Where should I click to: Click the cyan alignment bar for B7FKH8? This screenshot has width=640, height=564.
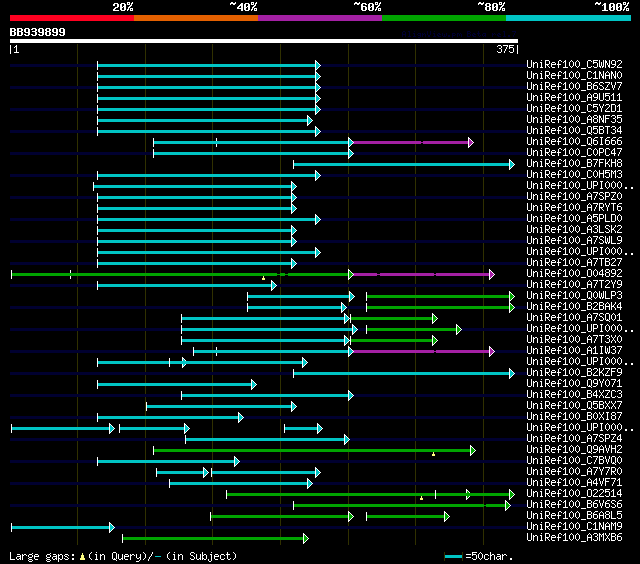[x=404, y=164]
